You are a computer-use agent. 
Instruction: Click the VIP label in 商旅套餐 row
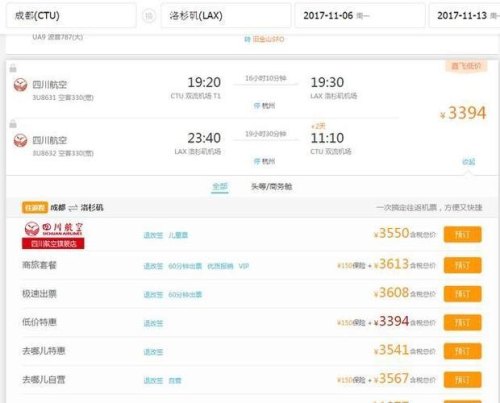click(x=244, y=266)
